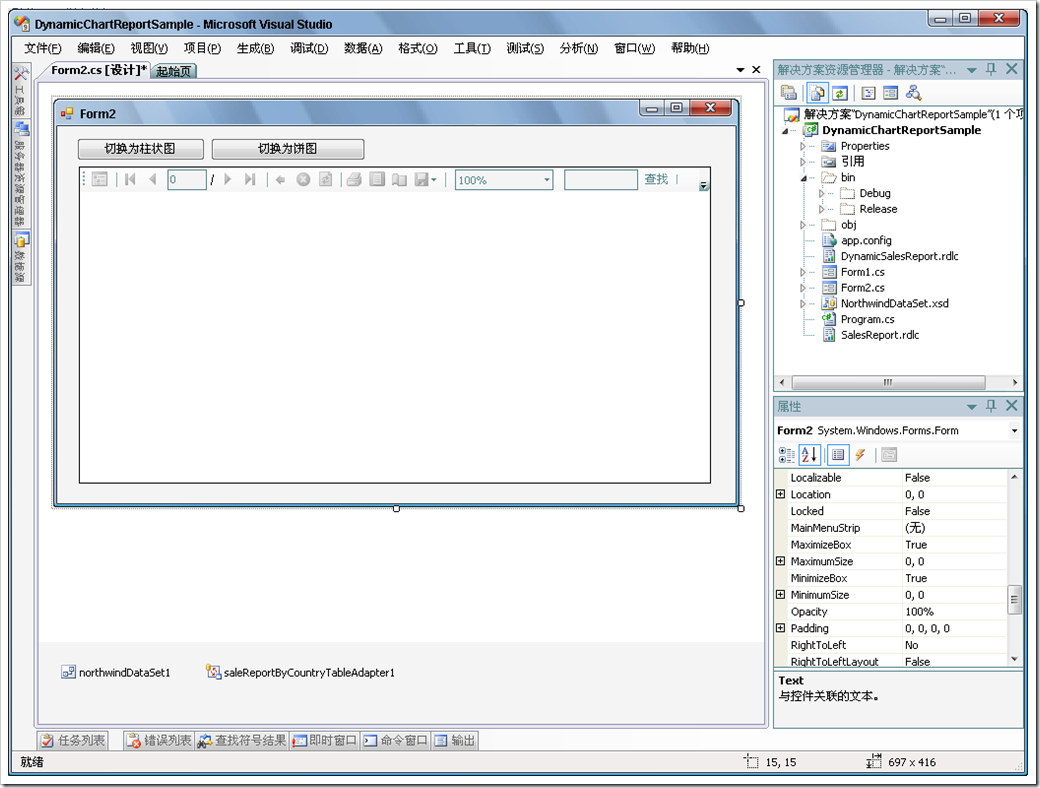
Task: Open the View Class Diagram tool
Action: (913, 94)
